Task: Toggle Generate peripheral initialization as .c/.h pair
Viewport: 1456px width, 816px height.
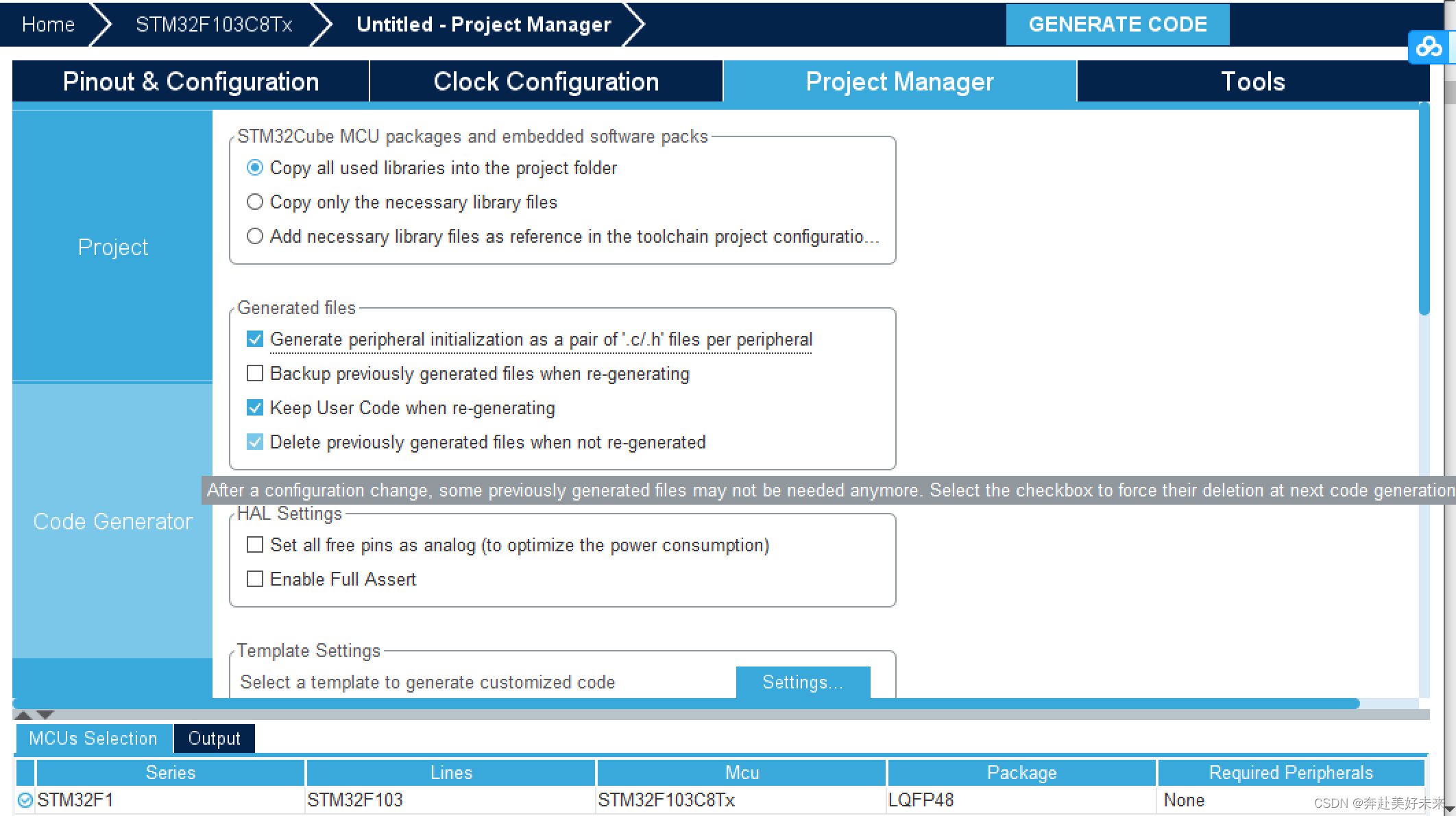Action: coord(255,339)
